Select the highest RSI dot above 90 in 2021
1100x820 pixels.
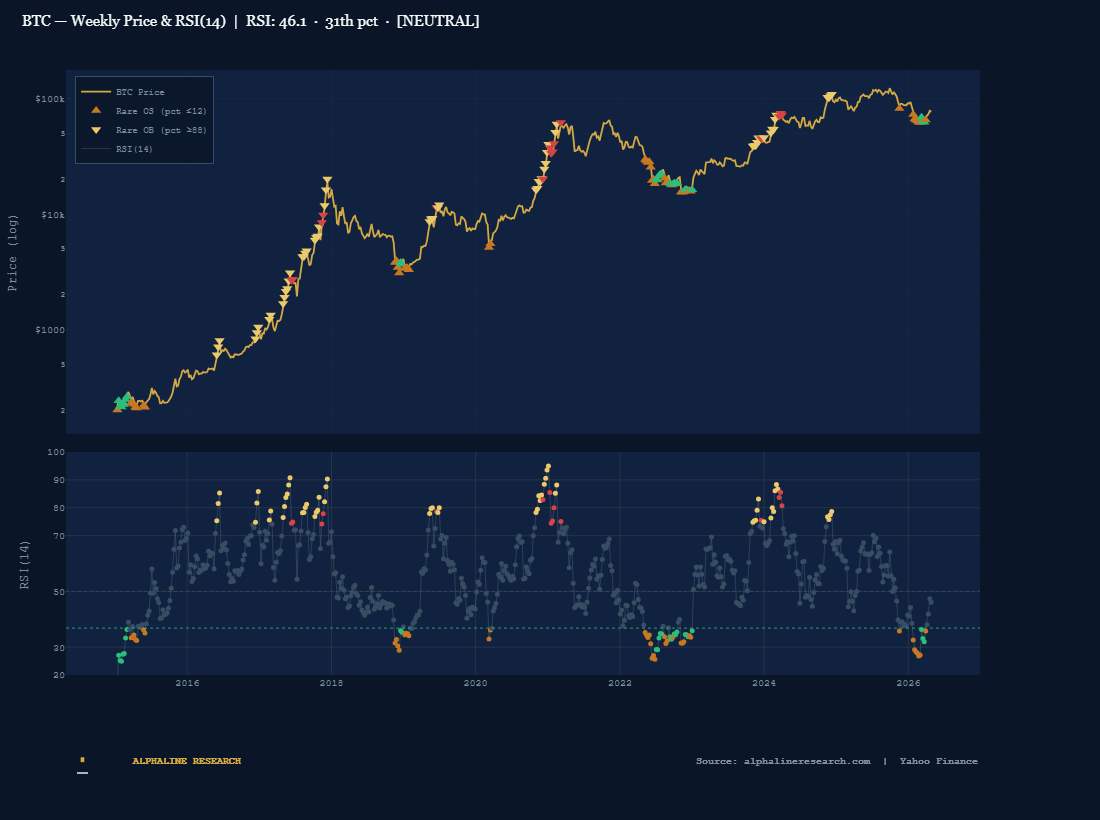547,464
